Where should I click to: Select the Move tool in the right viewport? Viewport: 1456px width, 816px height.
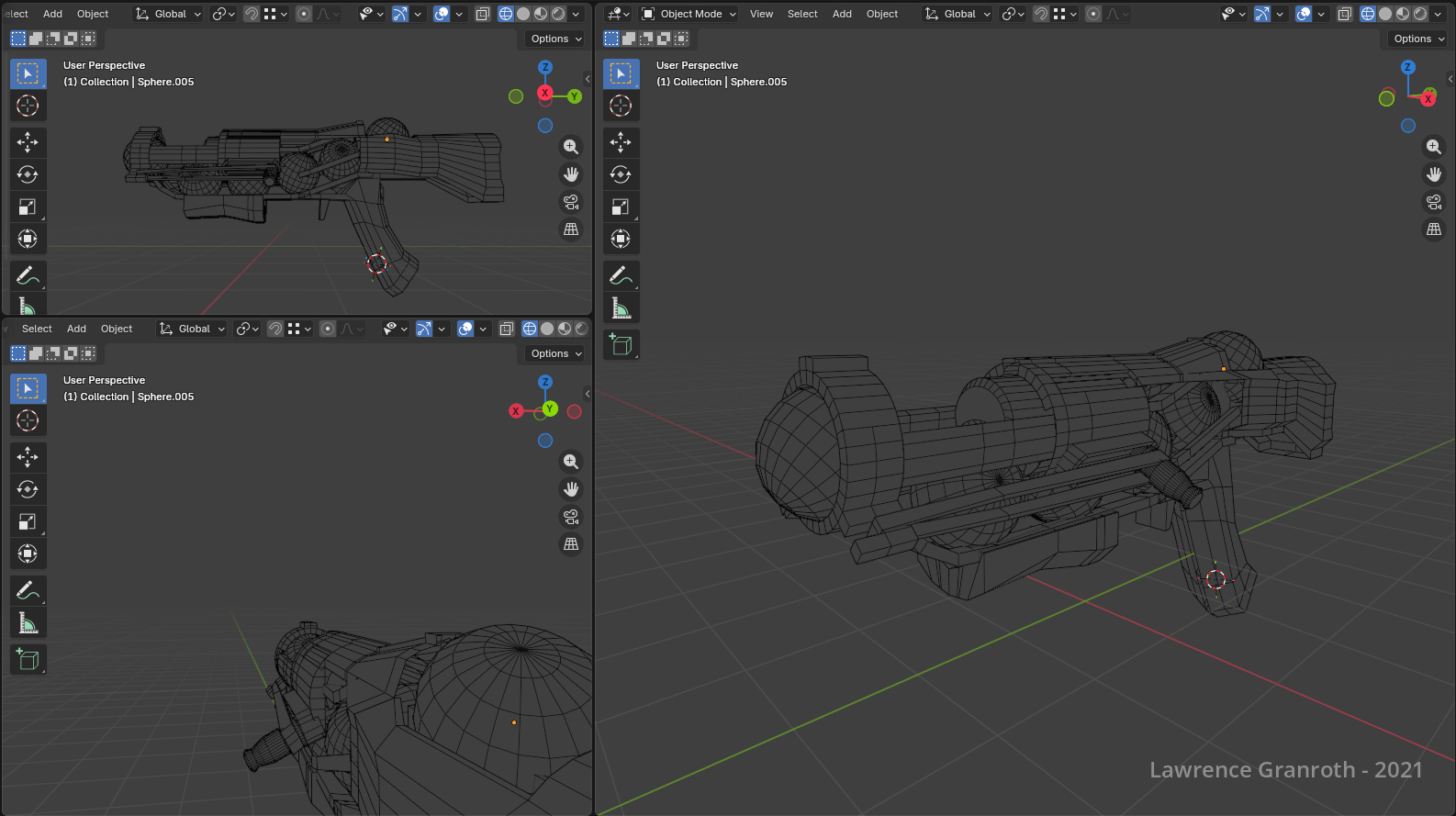point(621,142)
